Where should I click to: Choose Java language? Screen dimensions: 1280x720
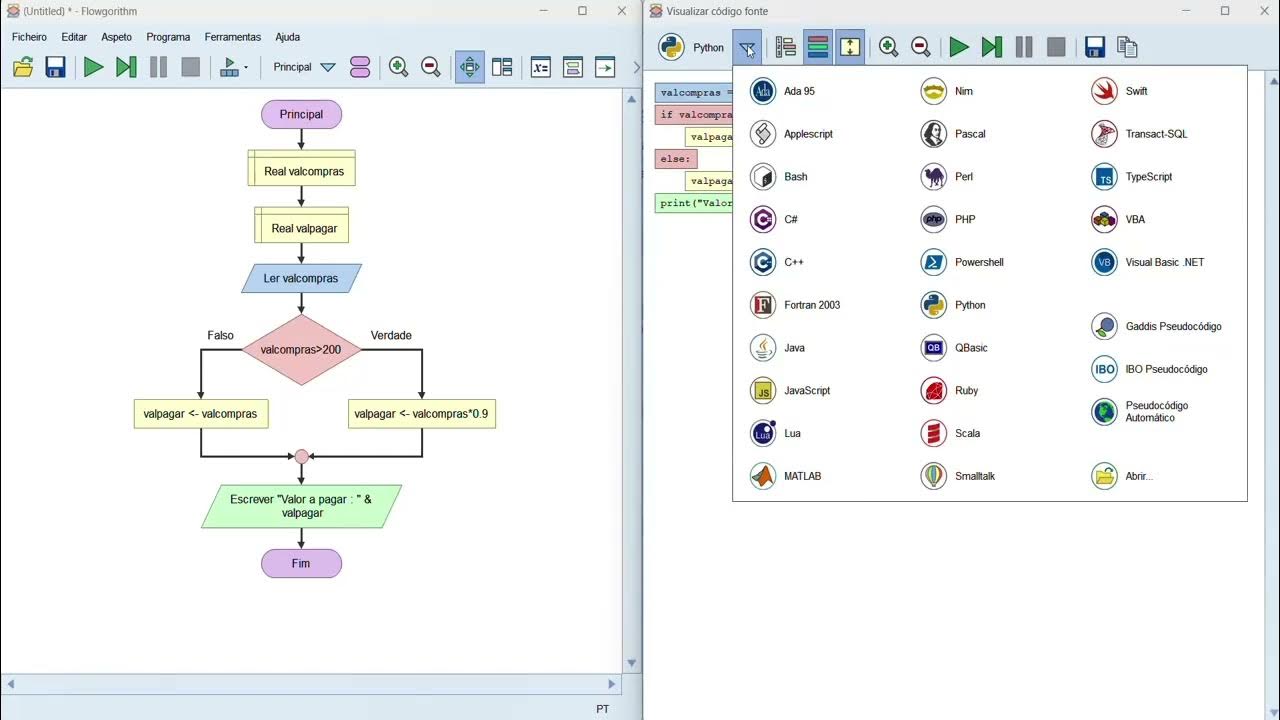(778, 348)
